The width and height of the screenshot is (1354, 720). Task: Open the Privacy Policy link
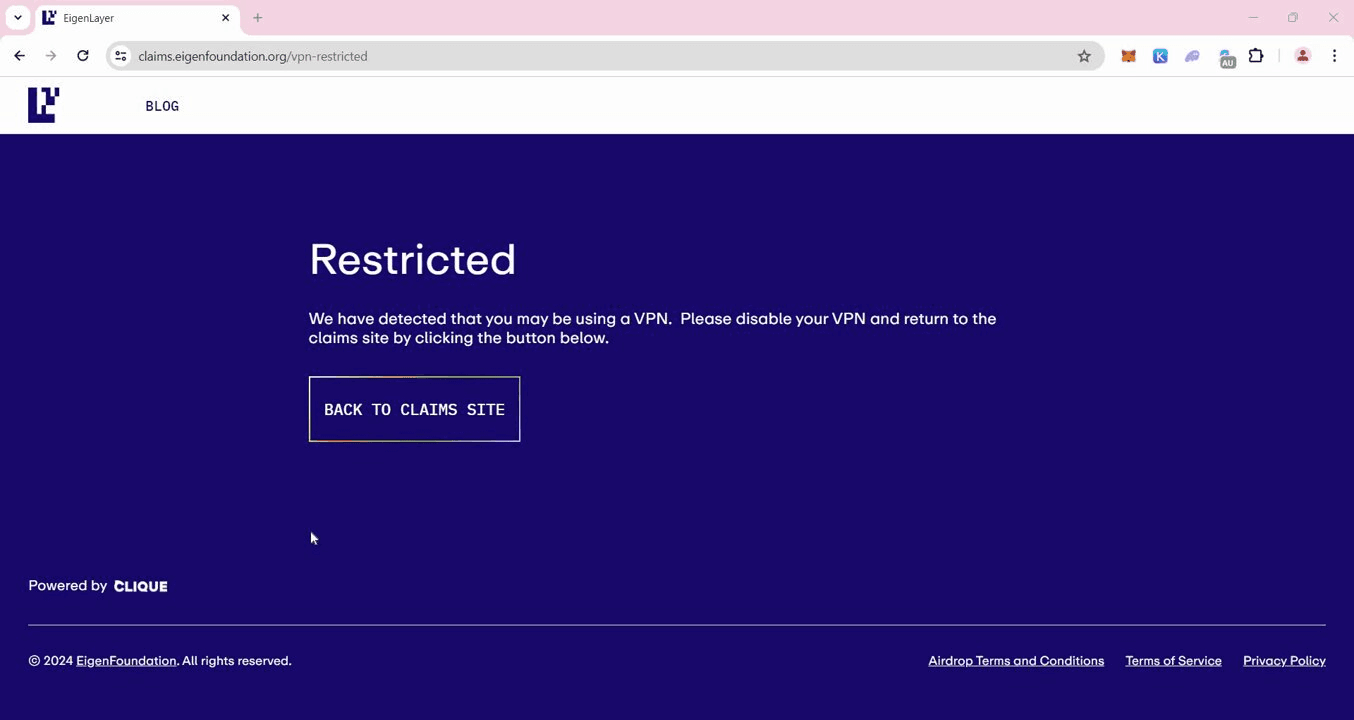coord(1284,661)
